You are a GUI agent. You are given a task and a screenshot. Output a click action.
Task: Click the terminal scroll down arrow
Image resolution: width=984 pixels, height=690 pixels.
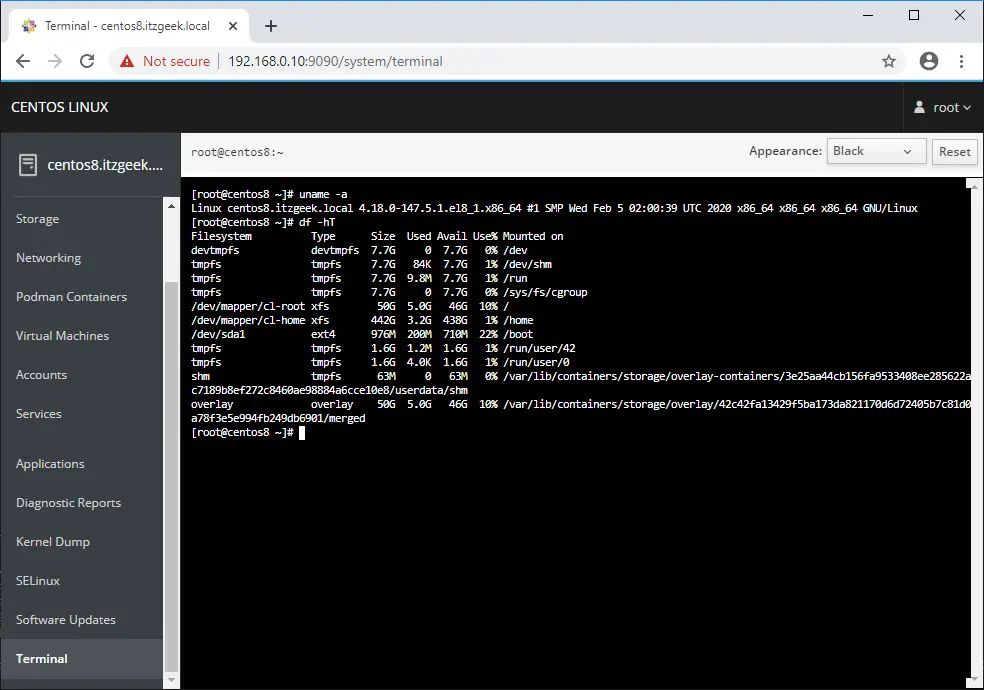click(974, 681)
